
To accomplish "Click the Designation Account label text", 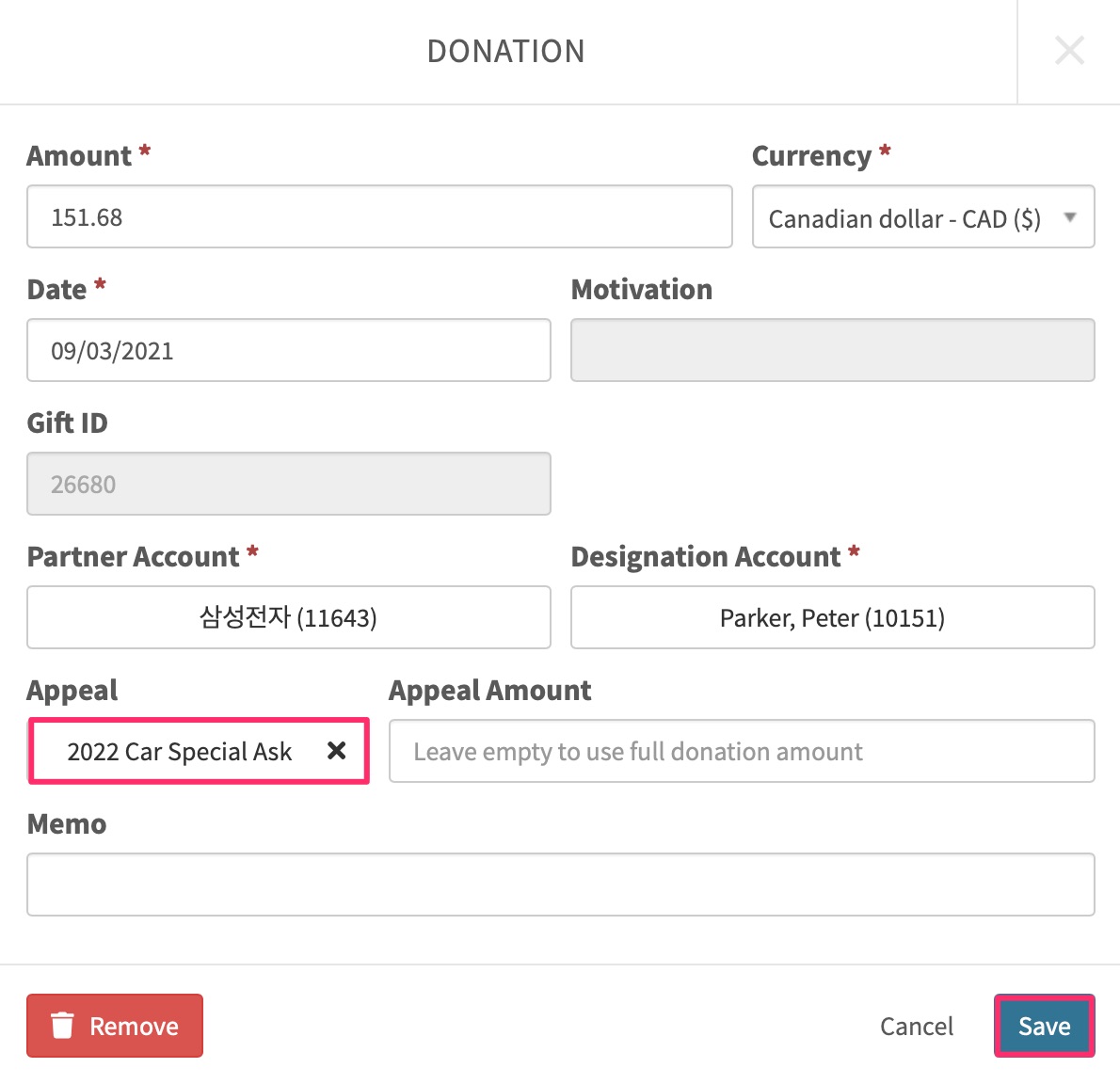I will 706,556.
